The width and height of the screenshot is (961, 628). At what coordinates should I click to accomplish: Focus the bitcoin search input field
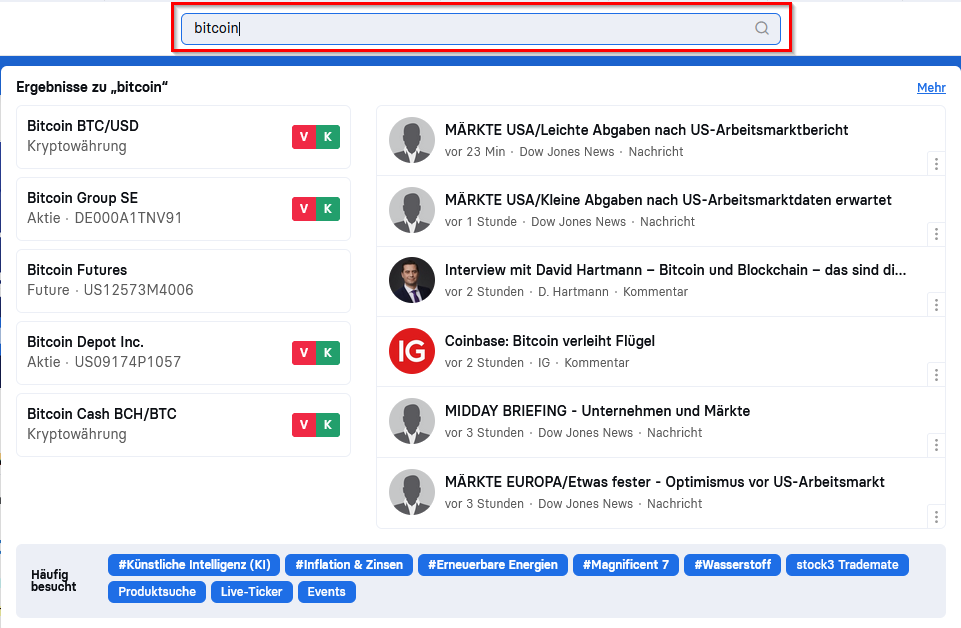point(480,29)
